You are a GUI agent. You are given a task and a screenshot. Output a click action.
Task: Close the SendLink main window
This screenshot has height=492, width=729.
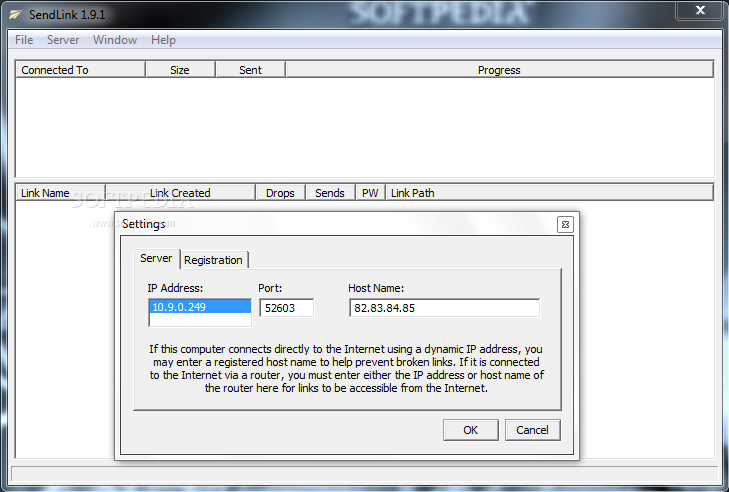700,10
